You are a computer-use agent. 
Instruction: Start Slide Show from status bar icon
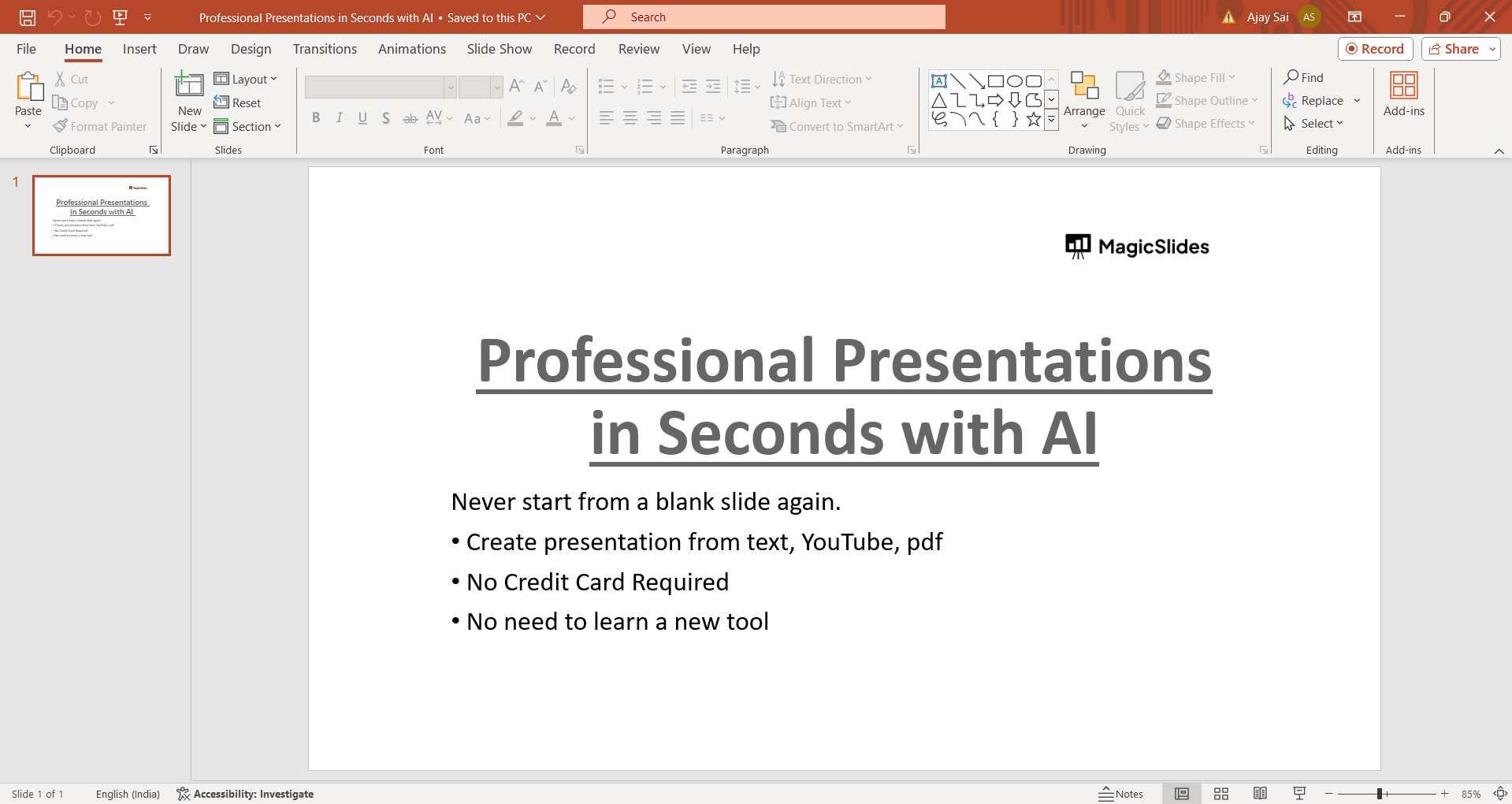[1299, 794]
